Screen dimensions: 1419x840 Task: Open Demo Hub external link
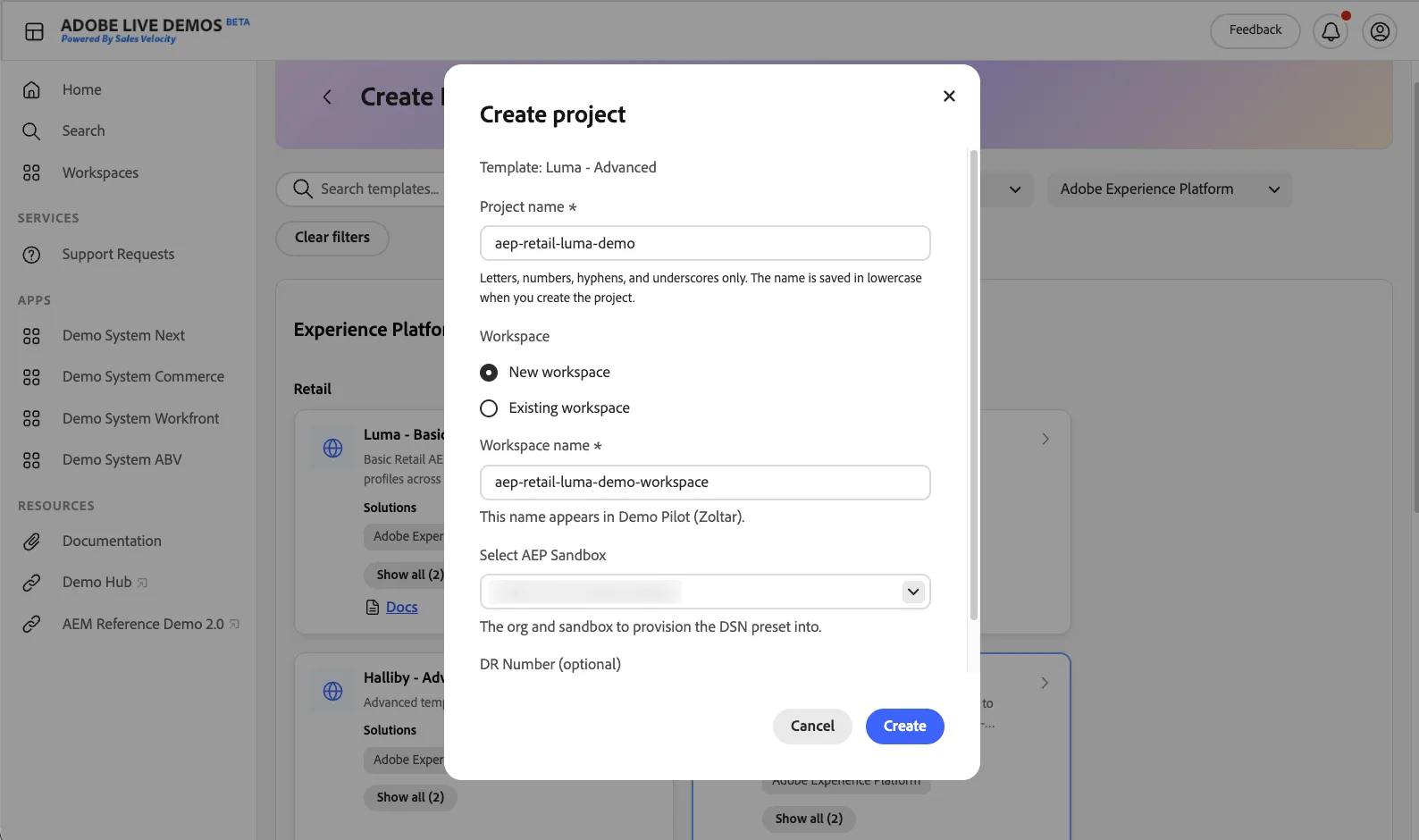pyautogui.click(x=105, y=583)
